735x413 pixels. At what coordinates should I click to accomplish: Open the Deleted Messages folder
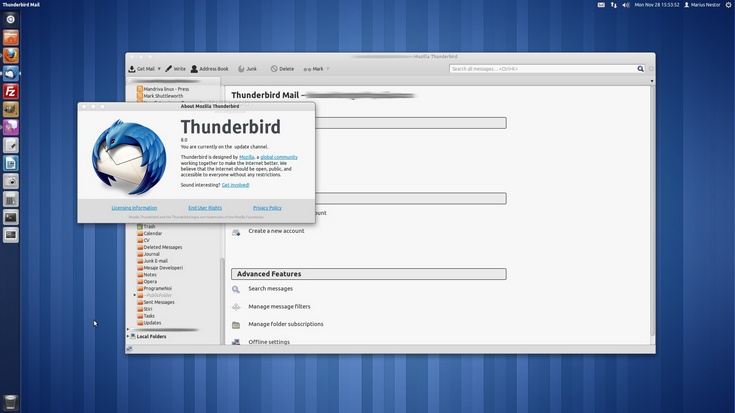159,247
